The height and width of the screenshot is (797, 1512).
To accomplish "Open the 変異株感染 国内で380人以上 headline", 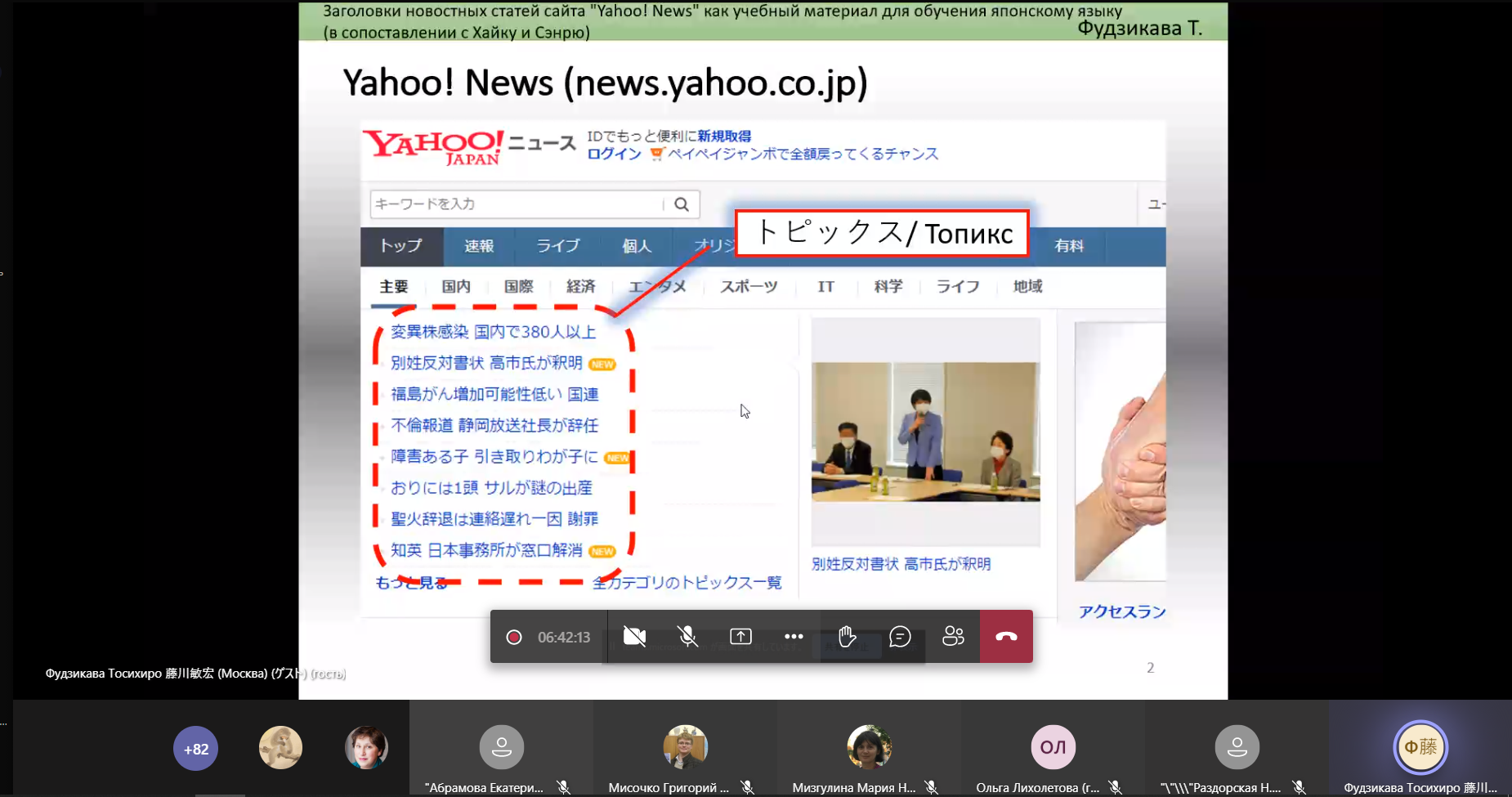I will [x=493, y=332].
